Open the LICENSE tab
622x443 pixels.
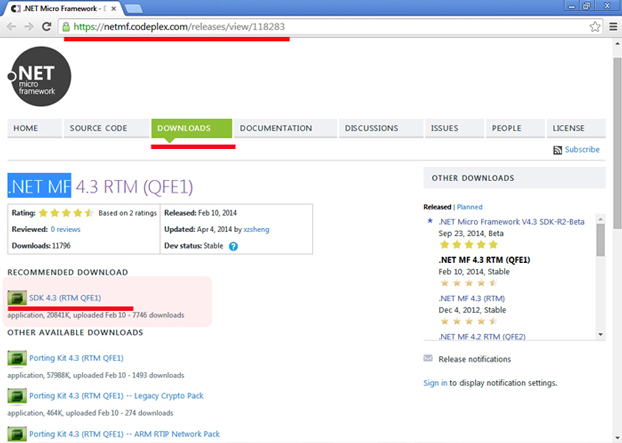click(576, 128)
